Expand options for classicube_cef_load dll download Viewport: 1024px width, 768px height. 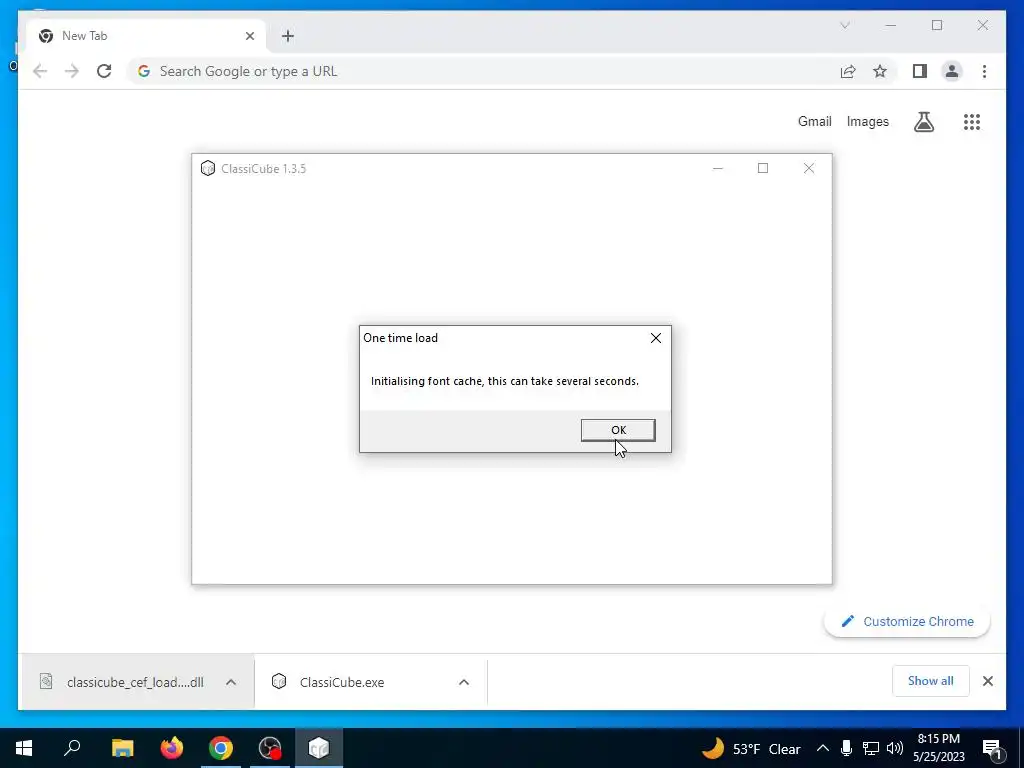coord(231,682)
